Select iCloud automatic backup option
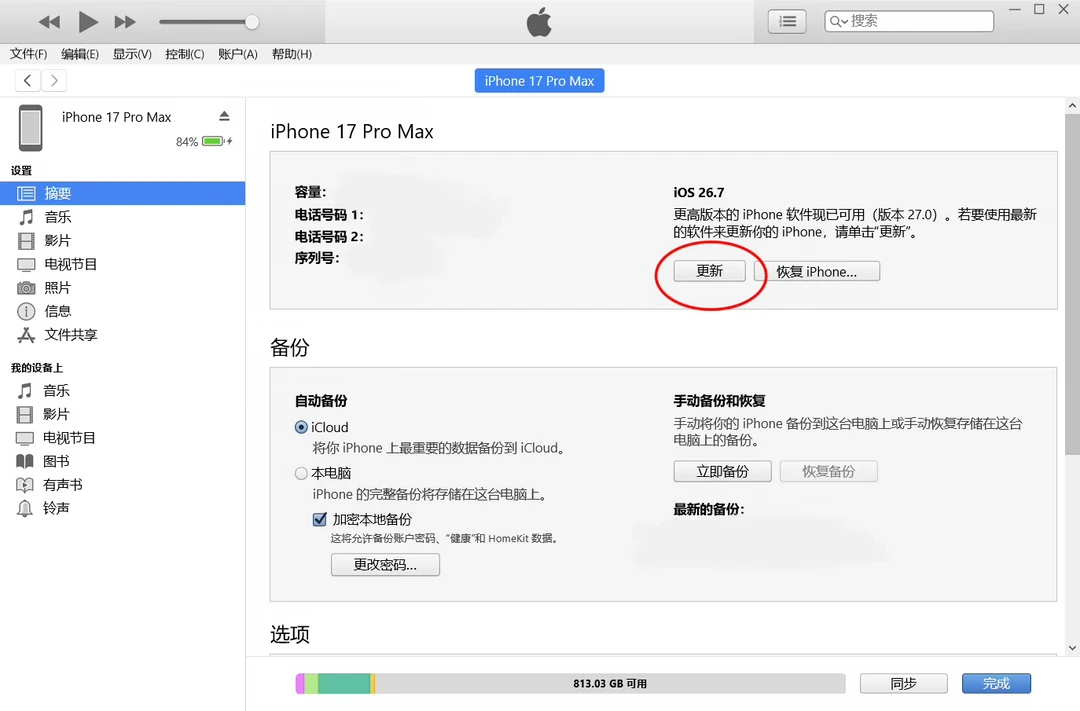Viewport: 1080px width, 711px height. 301,427
